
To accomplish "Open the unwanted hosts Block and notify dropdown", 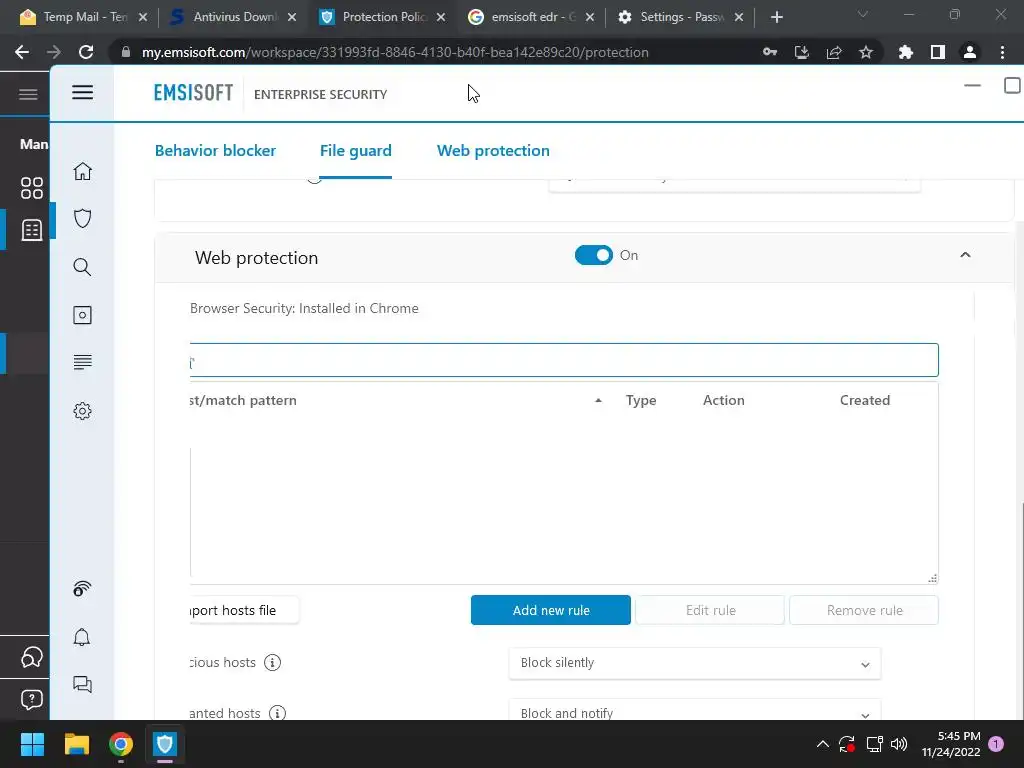I will 695,712.
